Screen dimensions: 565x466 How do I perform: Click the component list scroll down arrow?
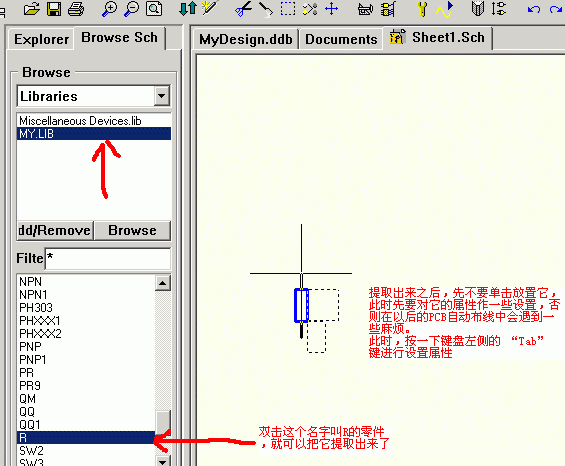pyautogui.click(x=163, y=461)
